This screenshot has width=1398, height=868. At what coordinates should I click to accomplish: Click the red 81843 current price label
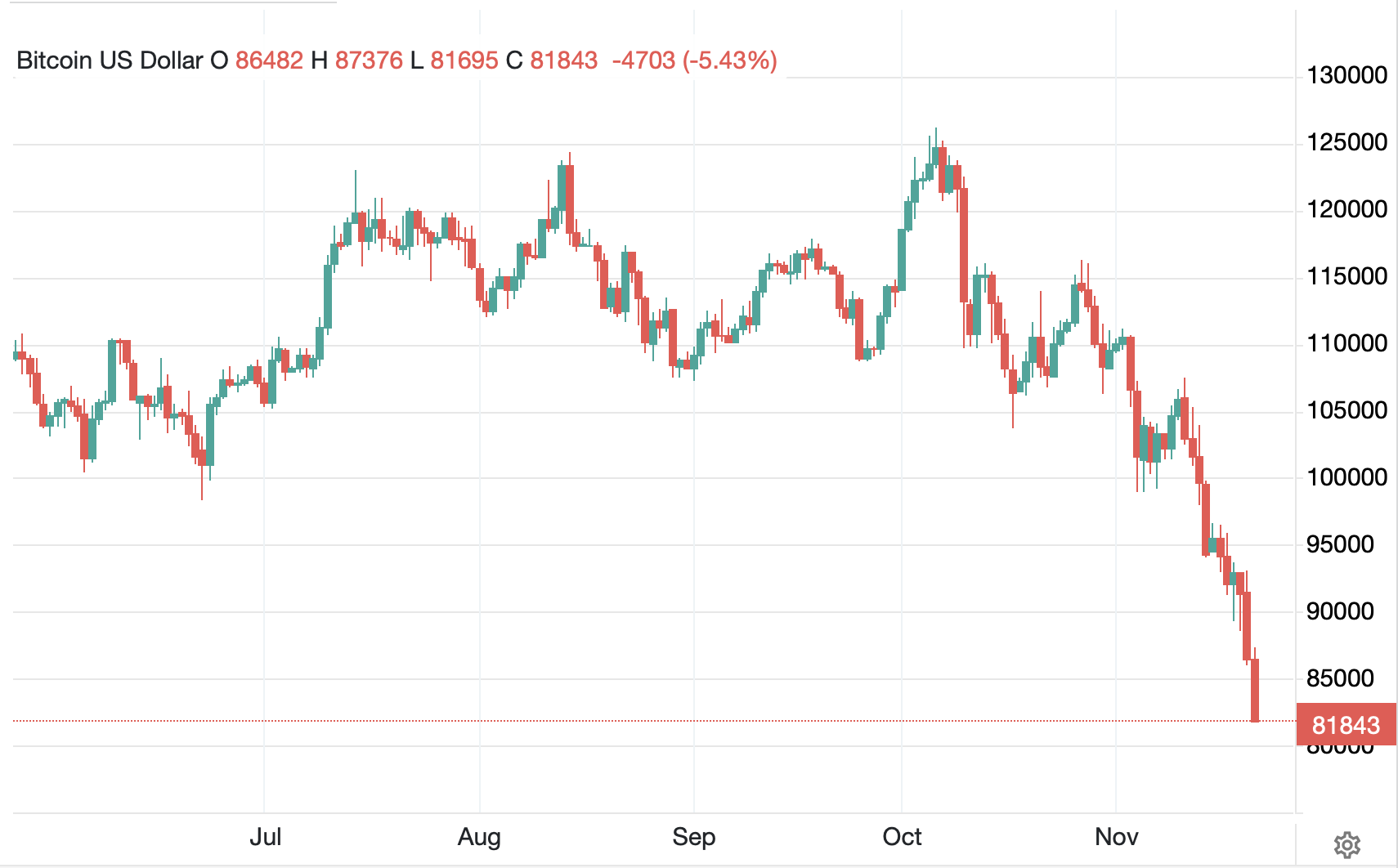pyautogui.click(x=1346, y=725)
